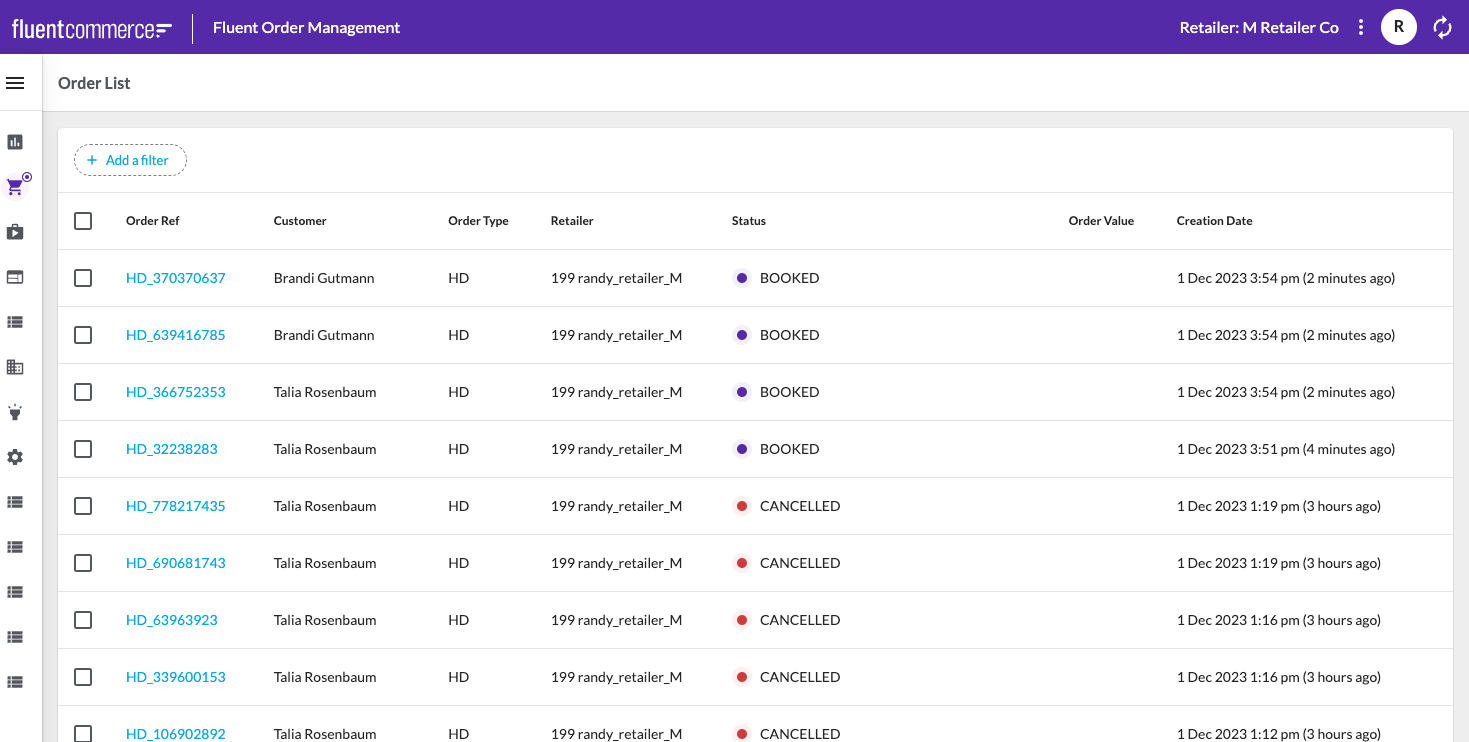Open the Retailer: M Retailer Co selector
Image resolution: width=1469 pixels, height=742 pixels.
click(1258, 27)
